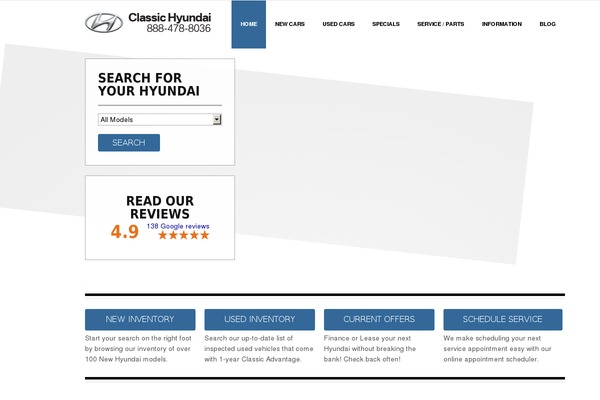Image resolution: width=600 pixels, height=400 pixels.
Task: Click the Schedule Service button
Action: tap(503, 319)
